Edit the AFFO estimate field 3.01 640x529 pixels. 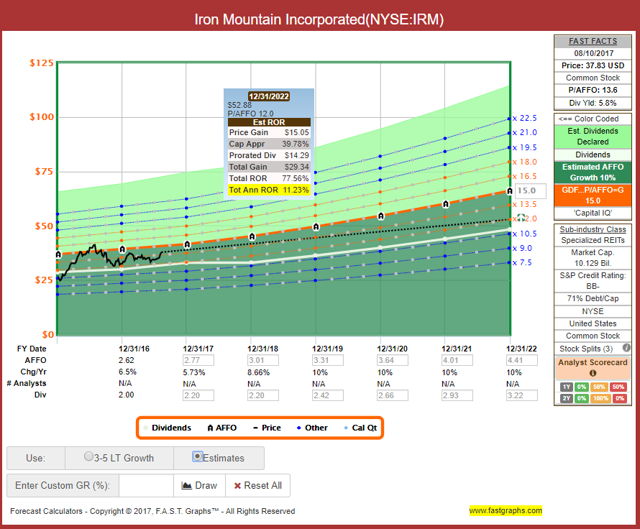[263, 360]
